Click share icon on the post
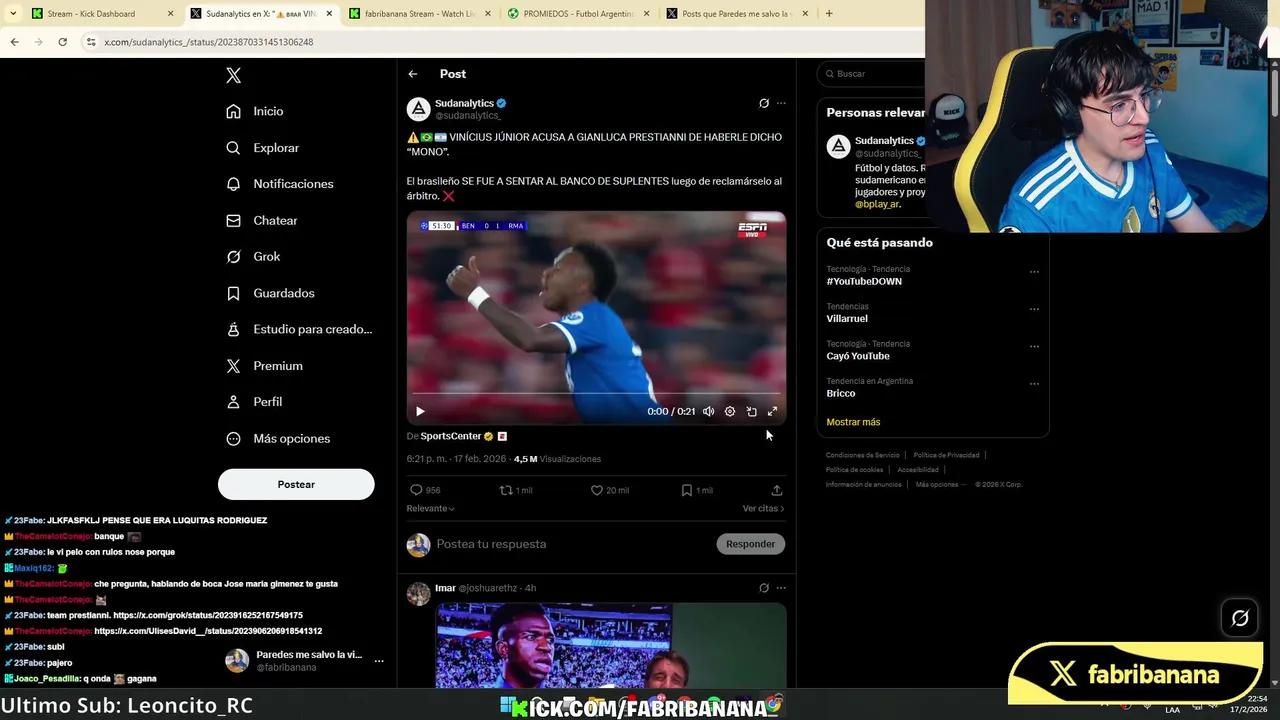 click(776, 490)
